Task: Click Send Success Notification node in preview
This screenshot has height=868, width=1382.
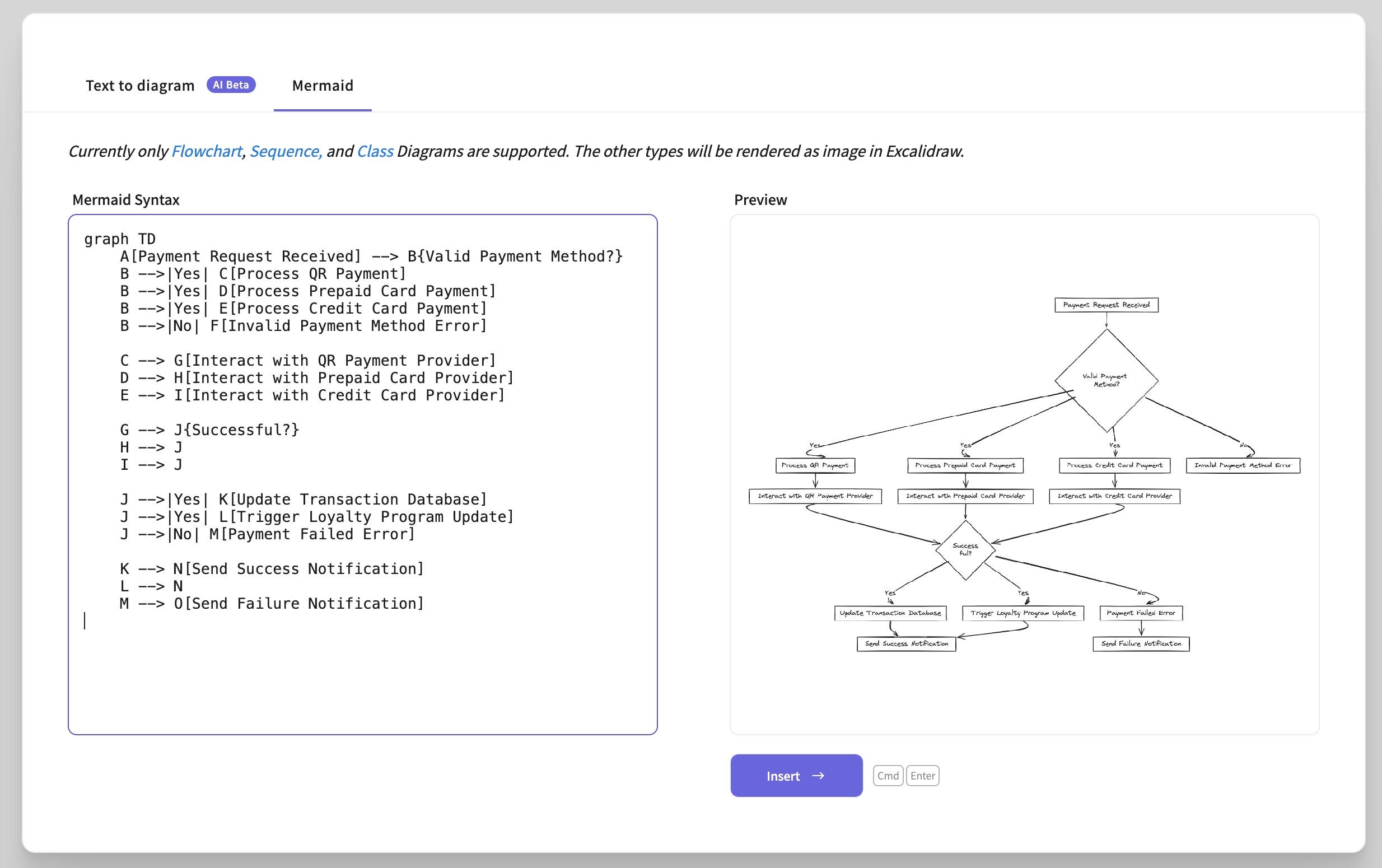Action: 906,644
